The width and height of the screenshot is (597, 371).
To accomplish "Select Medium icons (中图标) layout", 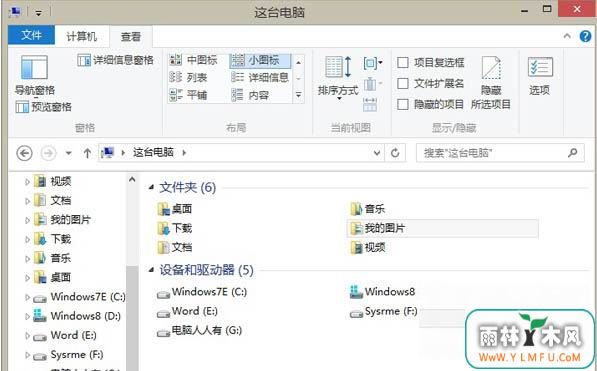I will pos(193,60).
